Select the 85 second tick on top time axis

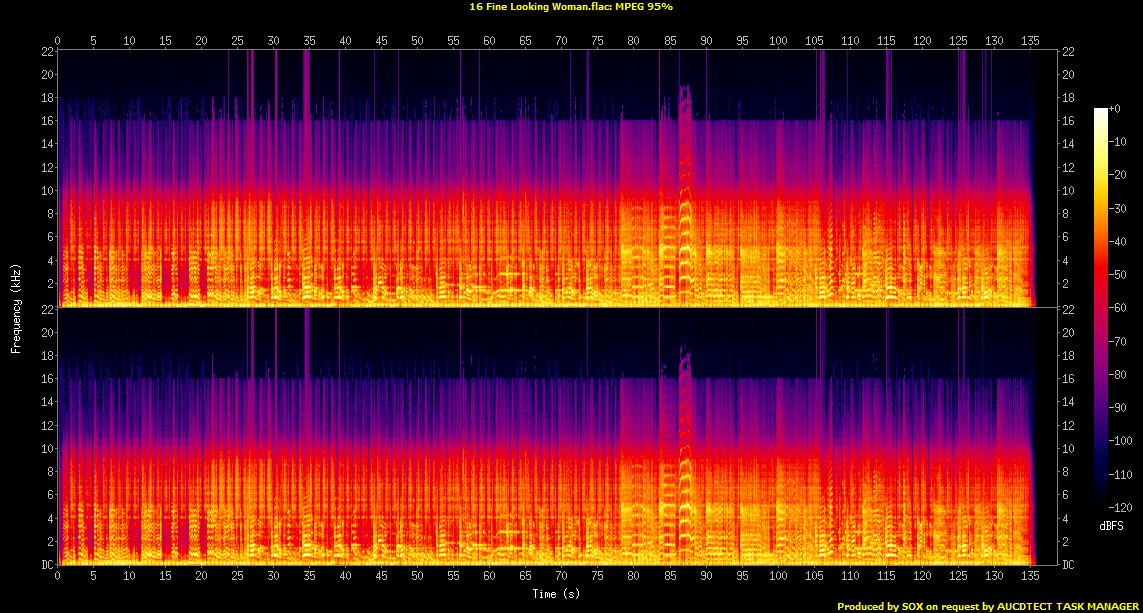click(x=669, y=41)
